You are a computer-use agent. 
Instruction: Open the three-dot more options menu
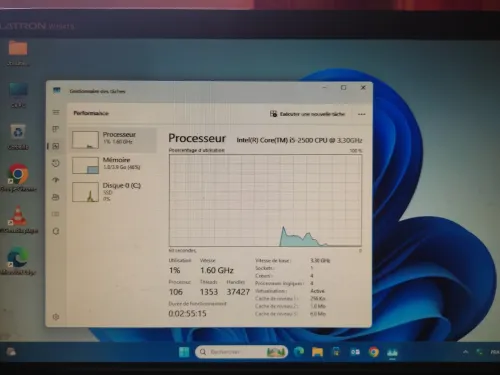[x=362, y=114]
